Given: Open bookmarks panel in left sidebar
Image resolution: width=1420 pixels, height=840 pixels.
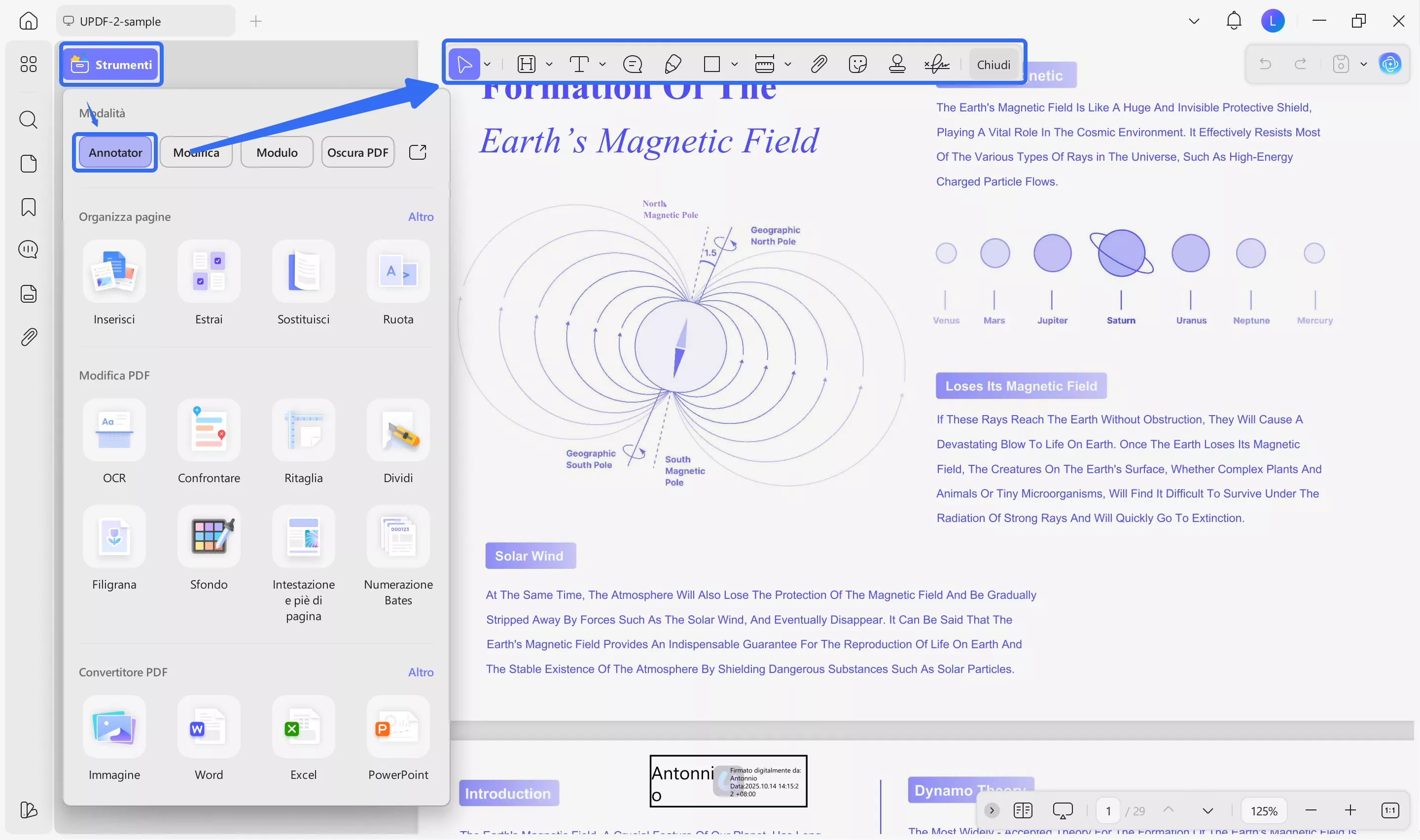Looking at the screenshot, I should pyautogui.click(x=28, y=207).
